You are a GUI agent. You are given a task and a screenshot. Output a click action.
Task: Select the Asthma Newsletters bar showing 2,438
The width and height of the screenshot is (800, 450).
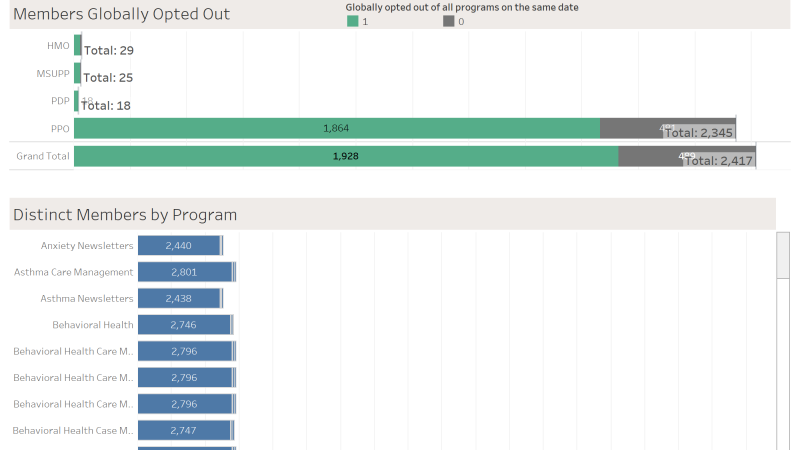pyautogui.click(x=179, y=298)
